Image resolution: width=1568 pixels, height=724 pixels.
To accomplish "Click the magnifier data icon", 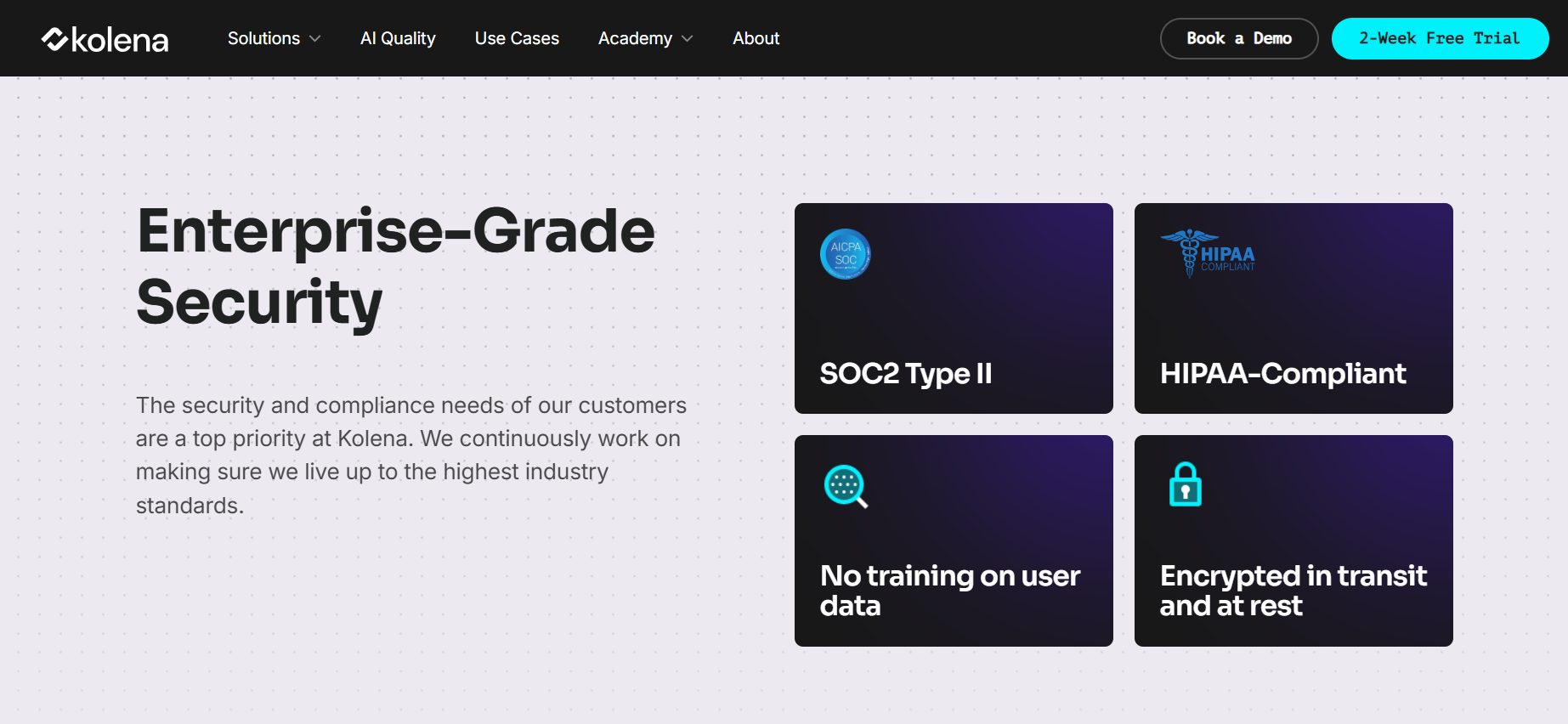I will point(846,487).
